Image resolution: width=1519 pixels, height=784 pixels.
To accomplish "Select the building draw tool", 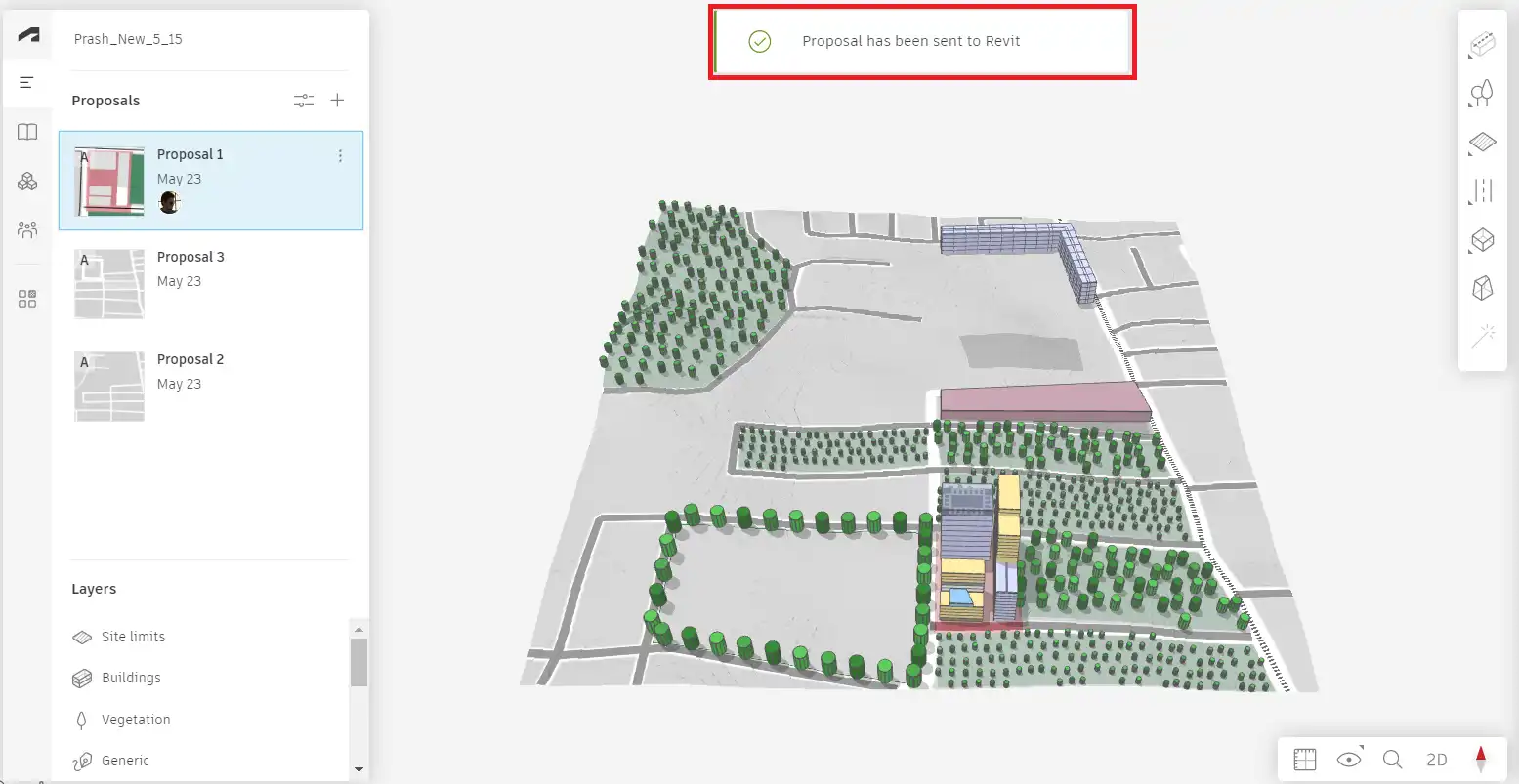I will [1482, 45].
